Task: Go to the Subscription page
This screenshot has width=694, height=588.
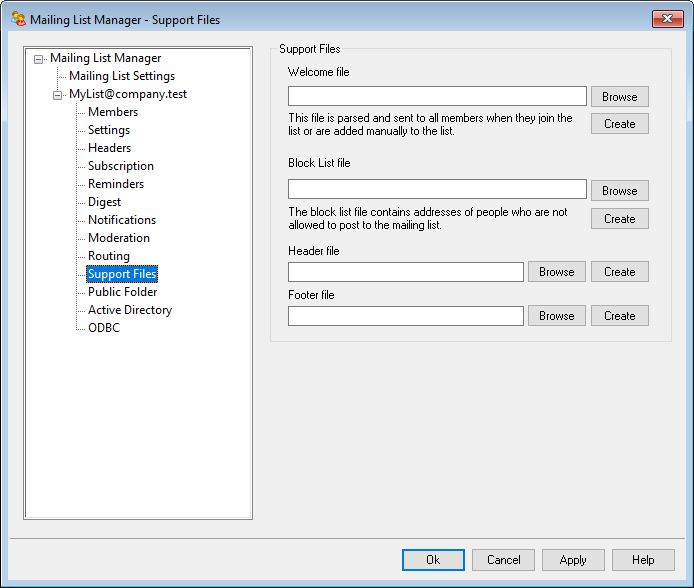Action: click(120, 166)
